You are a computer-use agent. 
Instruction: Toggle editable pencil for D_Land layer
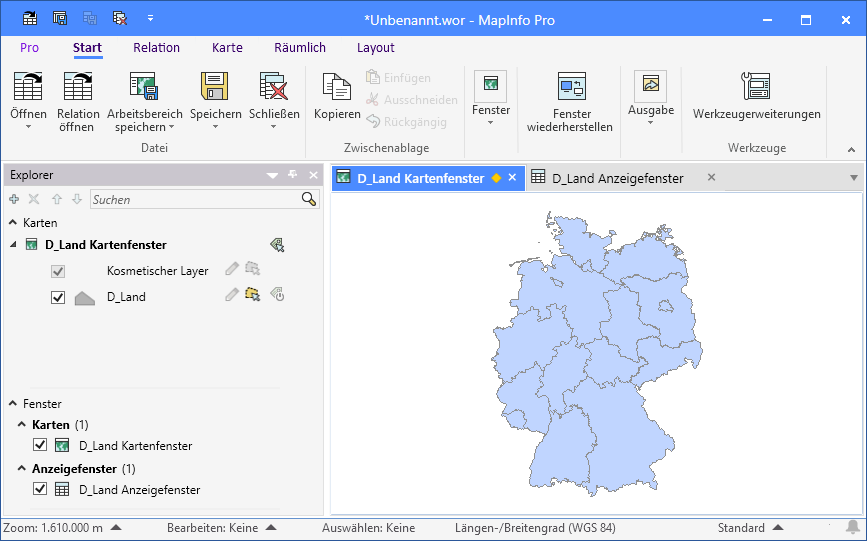(232, 294)
